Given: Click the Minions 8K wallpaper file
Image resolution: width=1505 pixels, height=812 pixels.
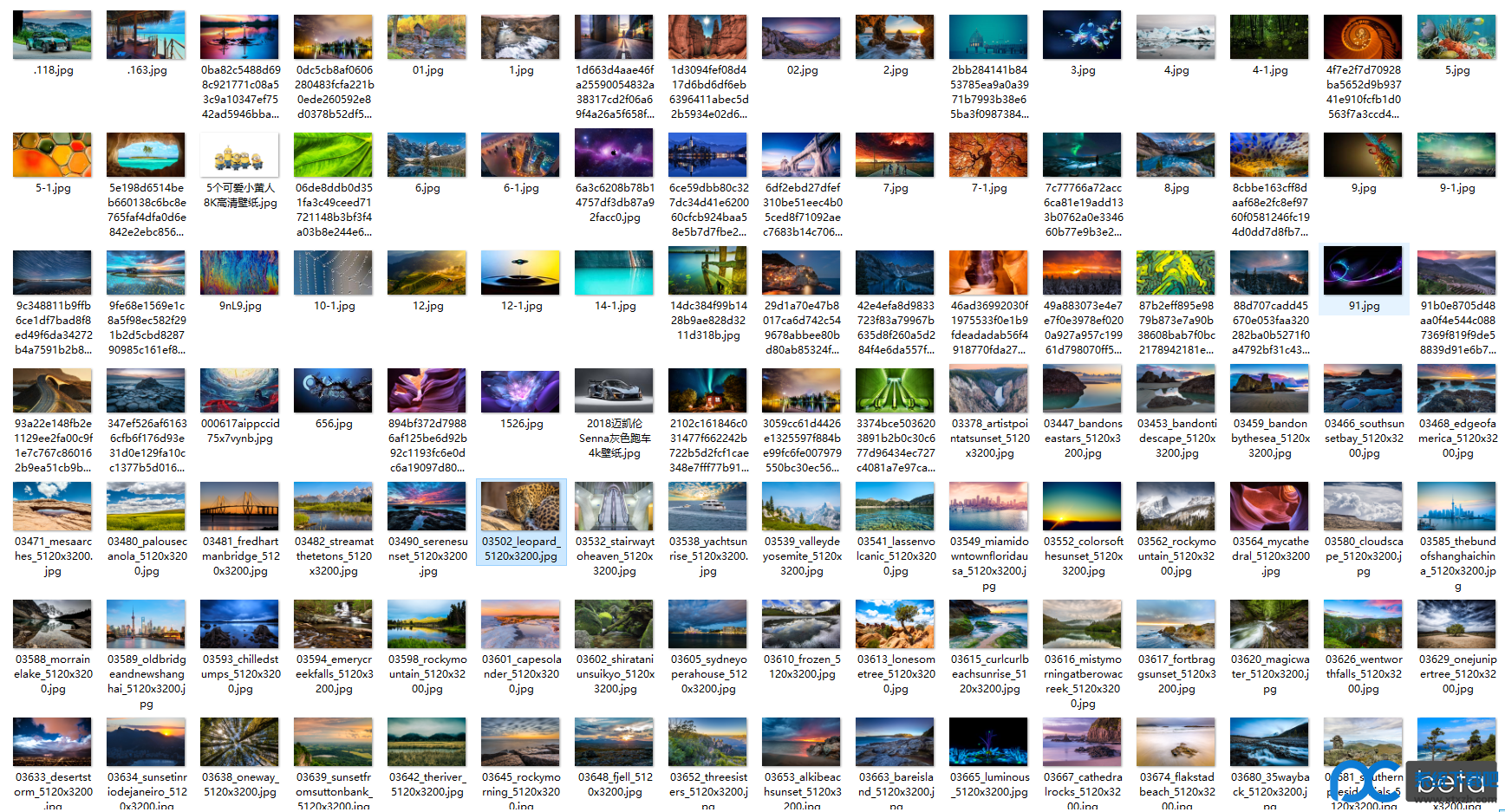Looking at the screenshot, I should pos(239,154).
